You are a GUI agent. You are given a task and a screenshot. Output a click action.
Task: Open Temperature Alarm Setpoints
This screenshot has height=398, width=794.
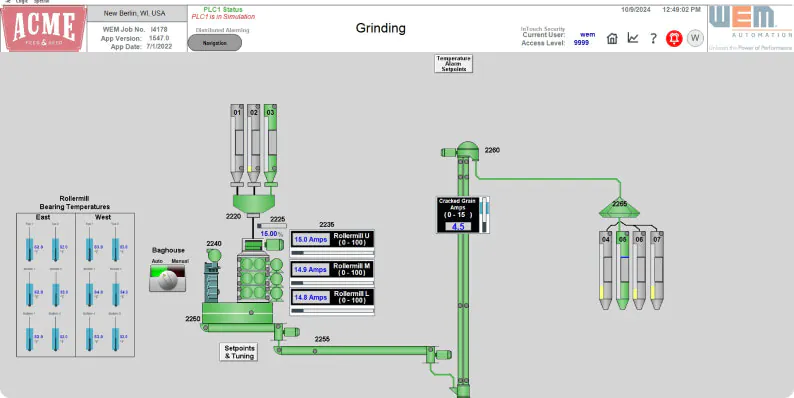[454, 64]
